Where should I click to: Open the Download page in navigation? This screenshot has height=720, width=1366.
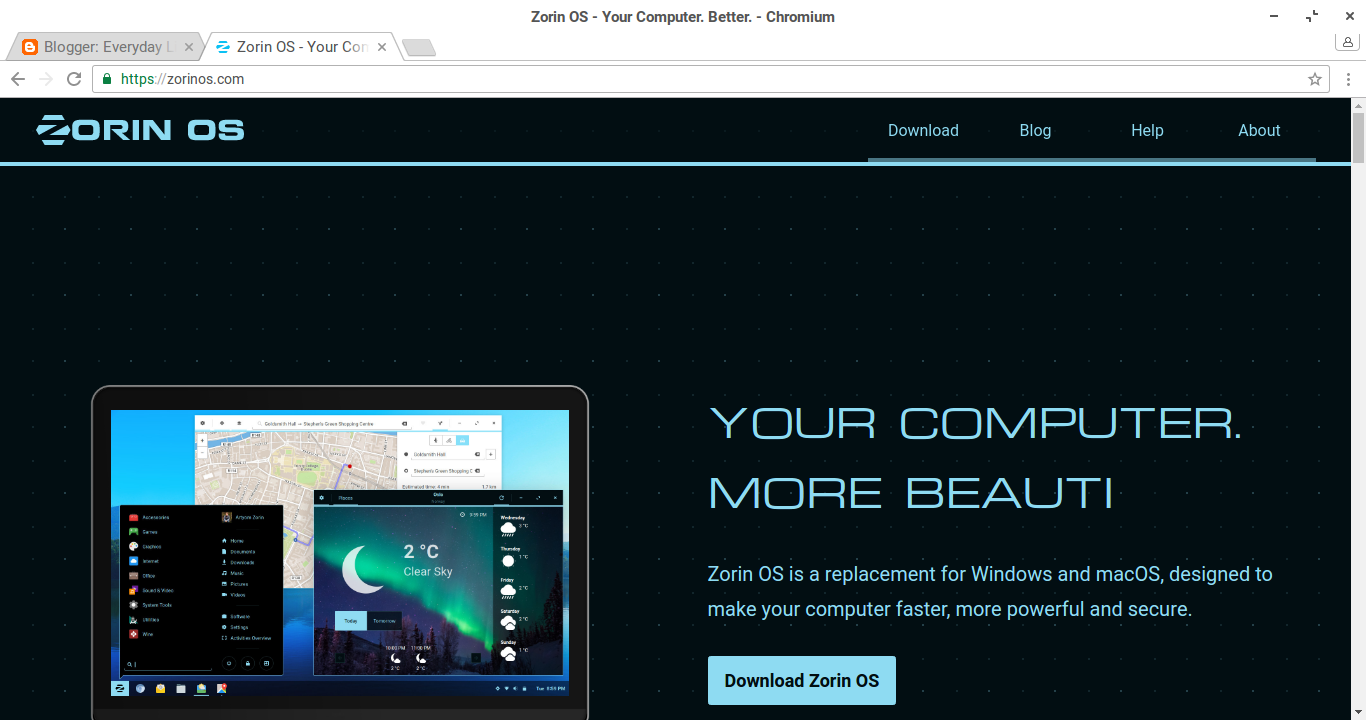pyautogui.click(x=923, y=130)
